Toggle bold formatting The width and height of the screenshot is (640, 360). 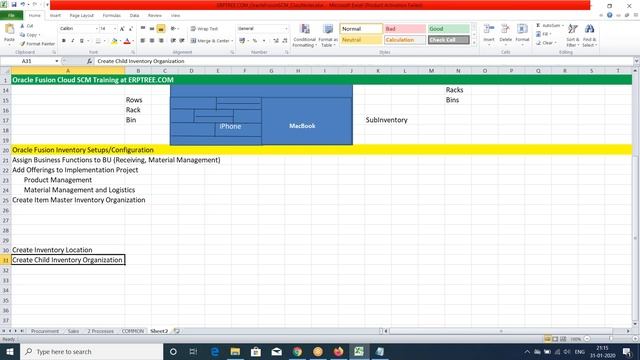click(x=64, y=41)
